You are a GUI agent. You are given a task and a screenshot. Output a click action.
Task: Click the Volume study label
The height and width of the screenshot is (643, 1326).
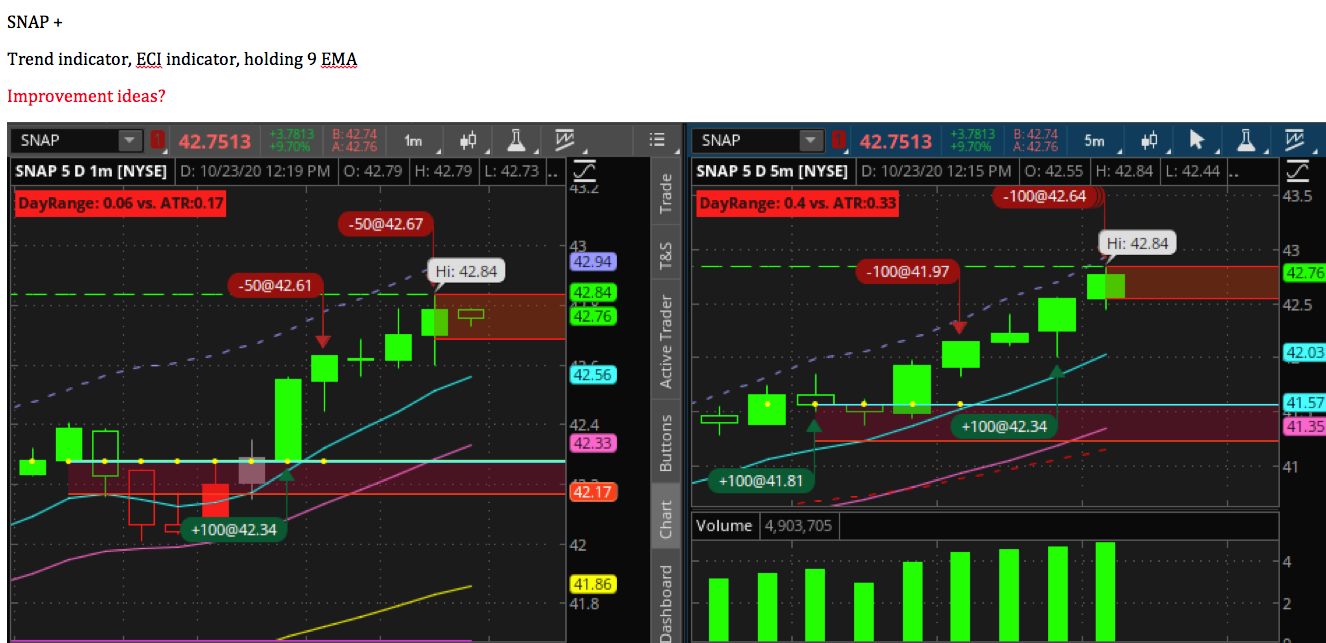725,526
